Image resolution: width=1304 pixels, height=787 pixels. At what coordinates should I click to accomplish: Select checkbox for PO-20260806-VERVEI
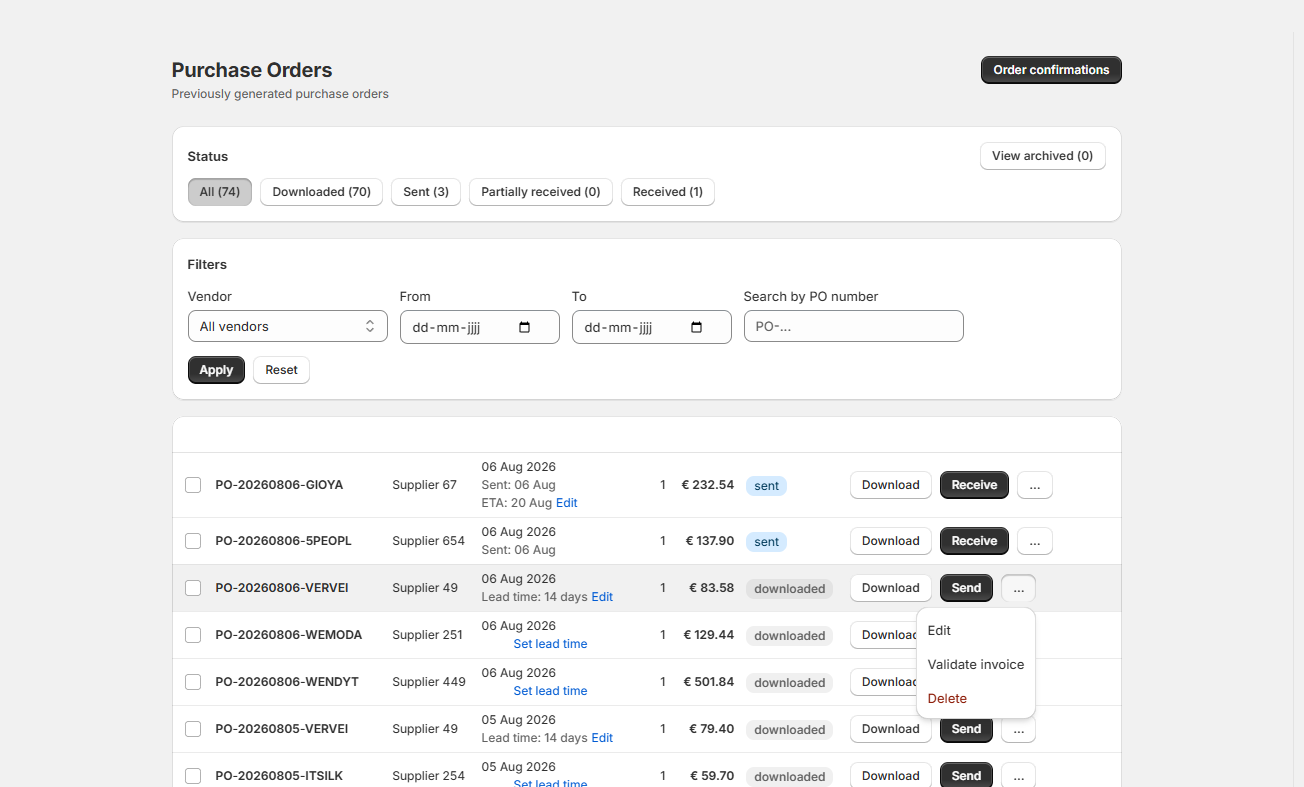pyautogui.click(x=193, y=588)
